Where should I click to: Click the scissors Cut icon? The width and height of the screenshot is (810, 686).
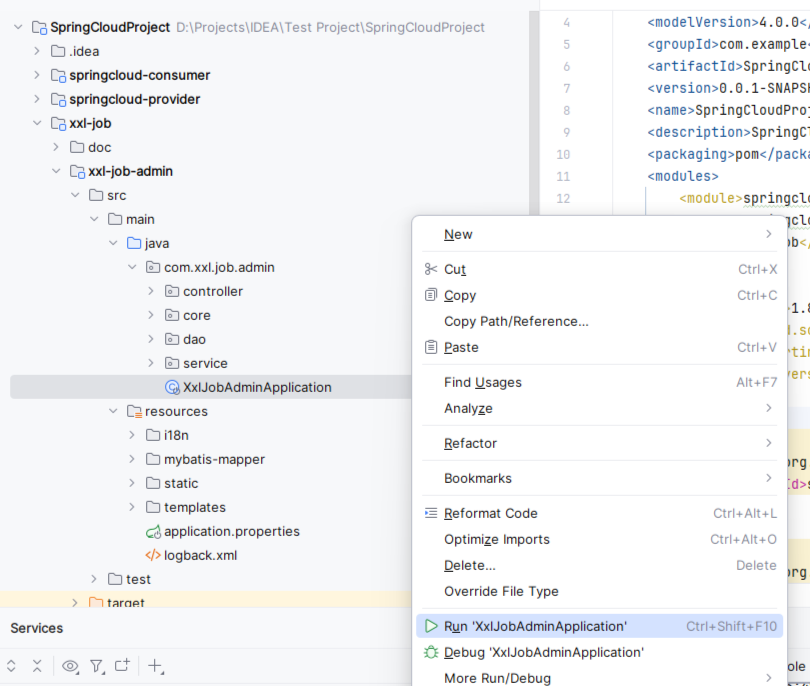(431, 269)
